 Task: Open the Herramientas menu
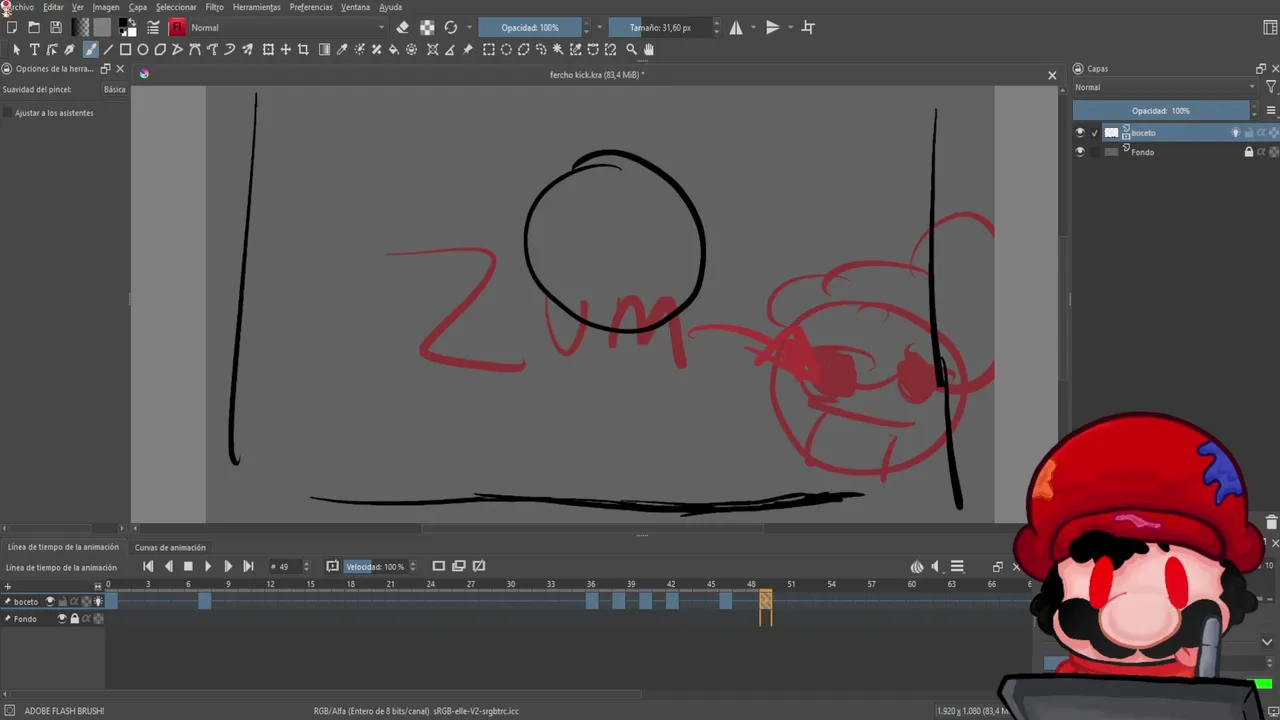pos(257,7)
